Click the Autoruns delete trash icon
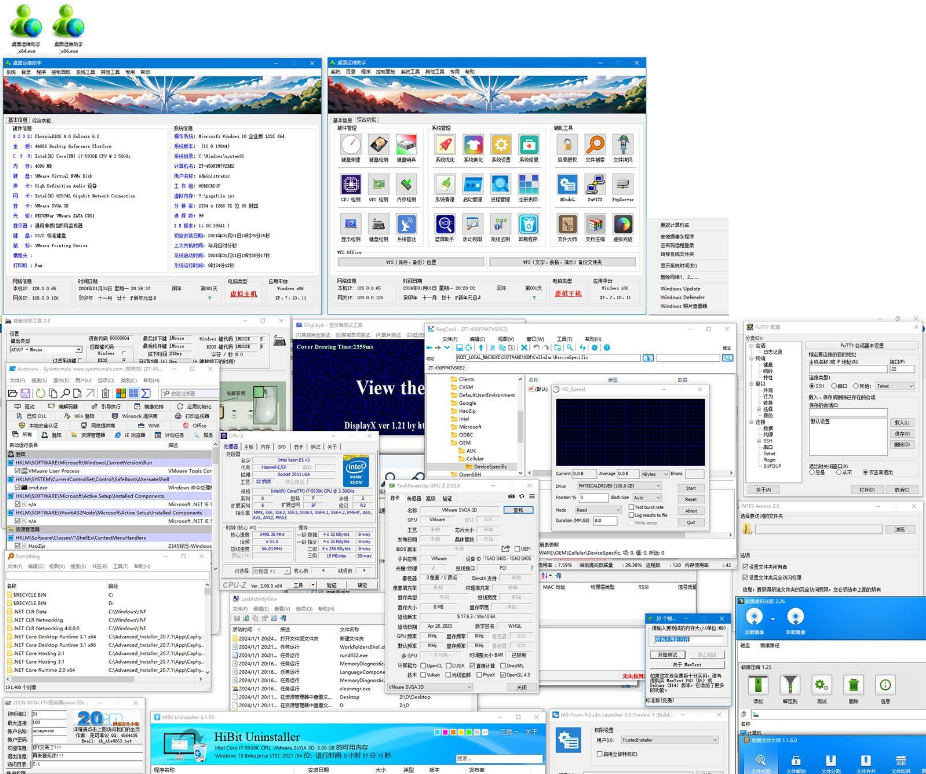Screen dimensions: 926x774 coord(105,393)
